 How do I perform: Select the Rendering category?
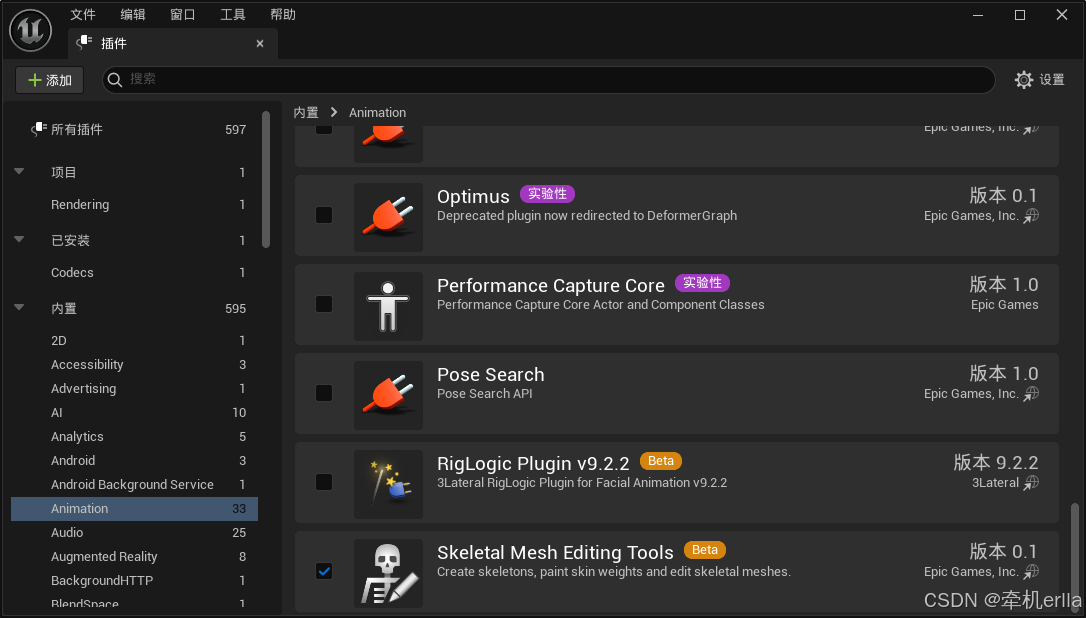134,204
